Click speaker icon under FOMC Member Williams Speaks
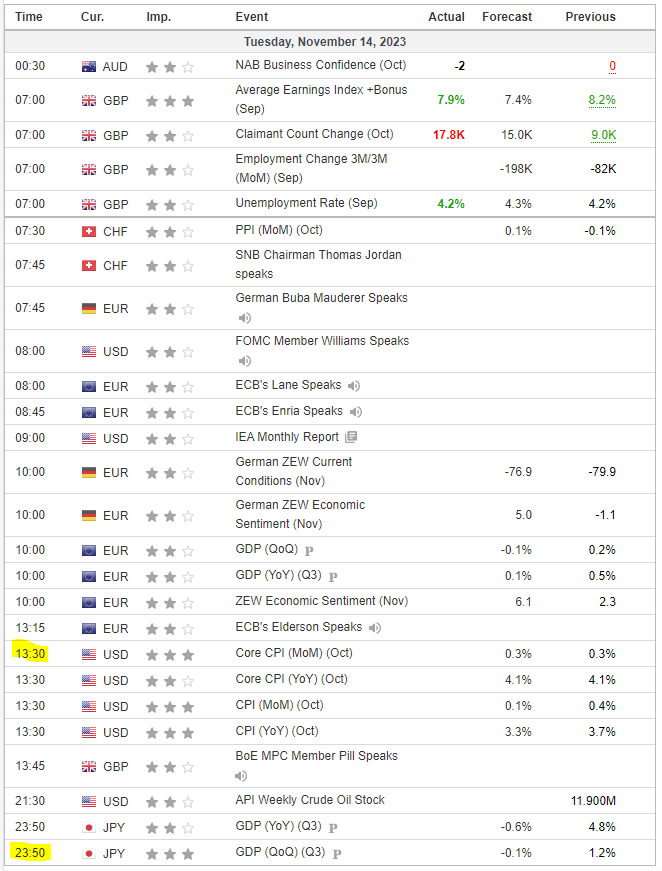662x871 pixels. pos(244,361)
